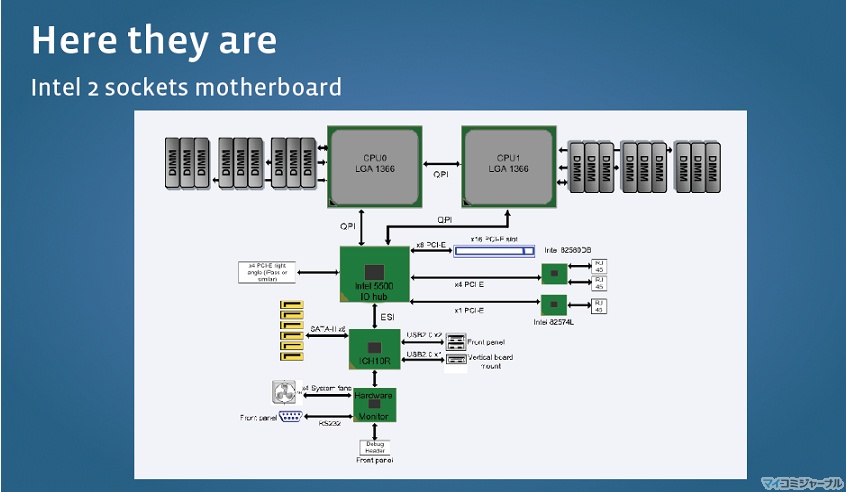Image resolution: width=846 pixels, height=492 pixels.
Task: Select the x16 PCI-E slot graphic
Action: [x=494, y=251]
